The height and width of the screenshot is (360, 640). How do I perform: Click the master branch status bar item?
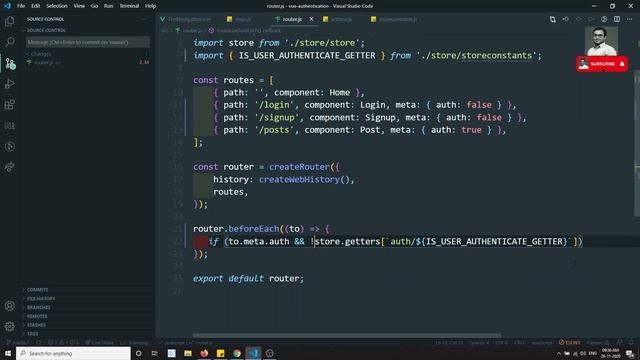18,342
